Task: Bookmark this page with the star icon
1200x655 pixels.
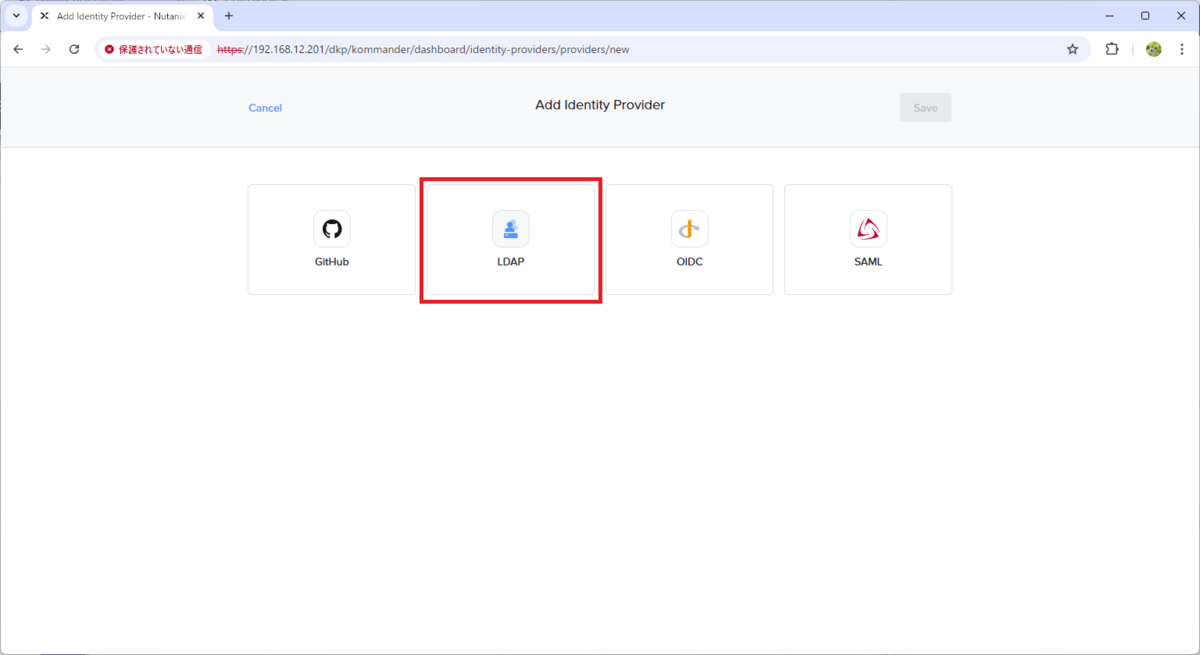Action: 1073,49
